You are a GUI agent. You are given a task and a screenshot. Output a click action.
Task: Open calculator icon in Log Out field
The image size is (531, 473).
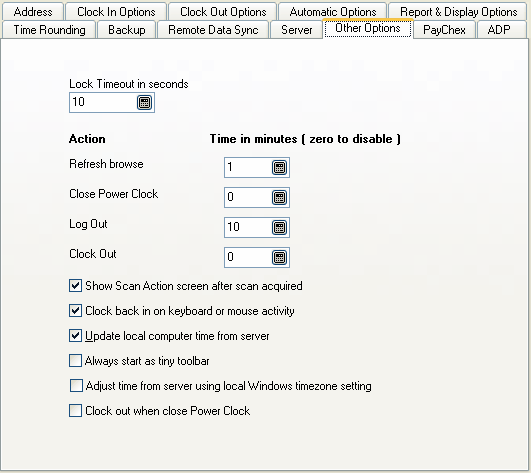coord(279,227)
